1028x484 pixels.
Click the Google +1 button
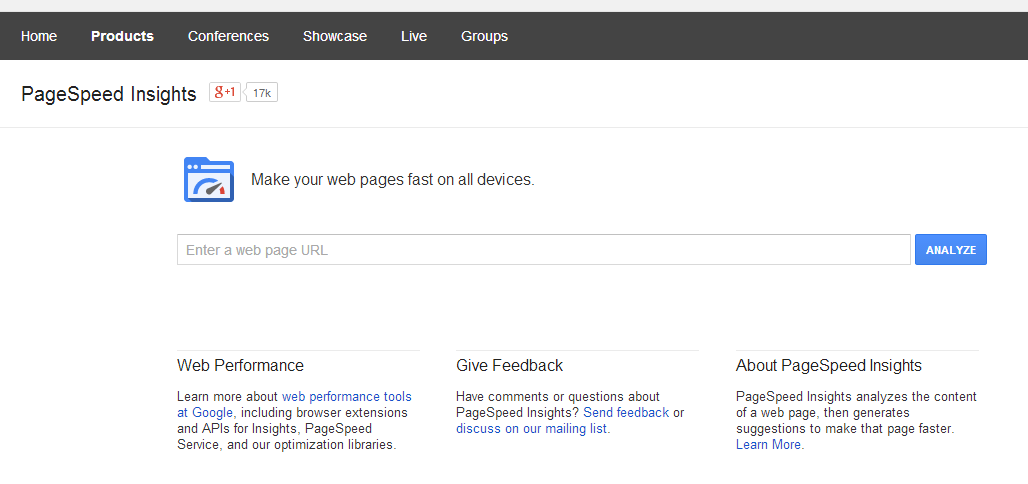click(225, 92)
